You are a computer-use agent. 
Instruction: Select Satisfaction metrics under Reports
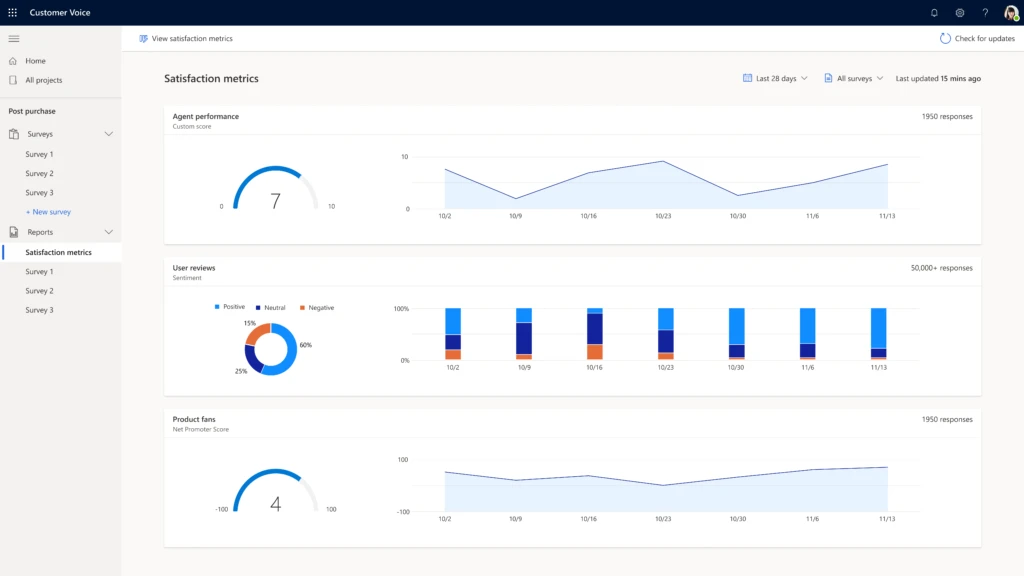[x=60, y=252]
